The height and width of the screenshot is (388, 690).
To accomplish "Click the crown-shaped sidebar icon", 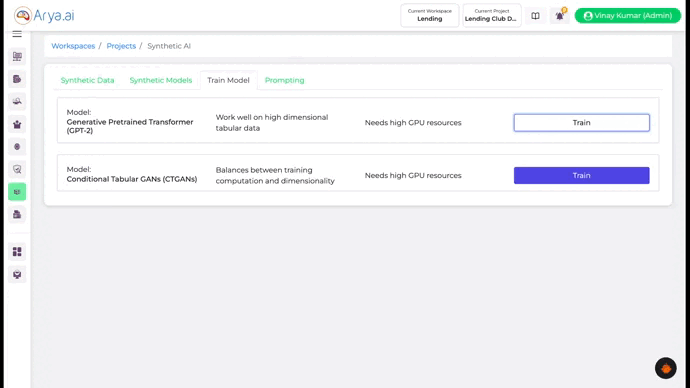I will click(x=17, y=124).
